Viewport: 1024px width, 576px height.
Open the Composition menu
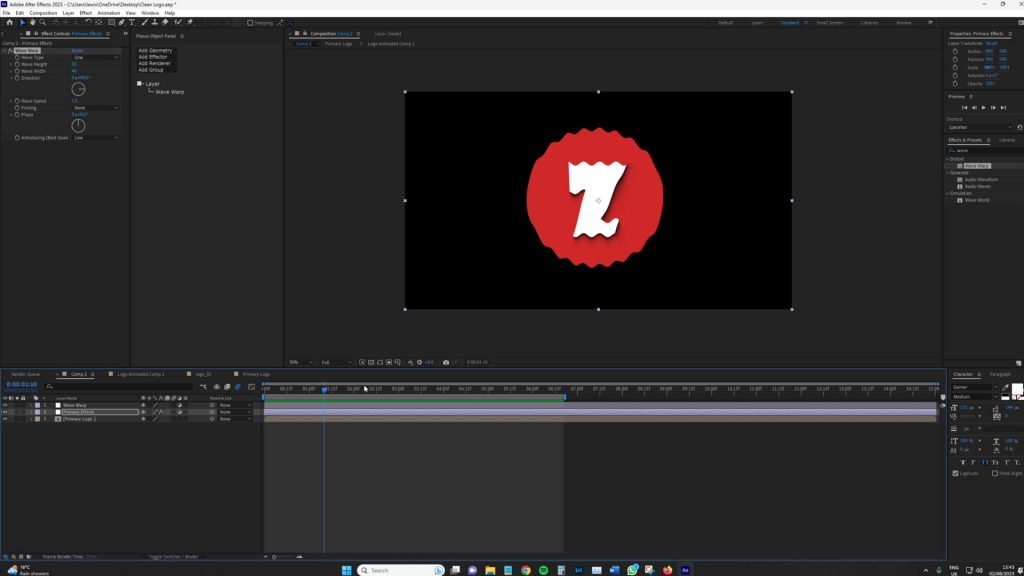coord(43,13)
